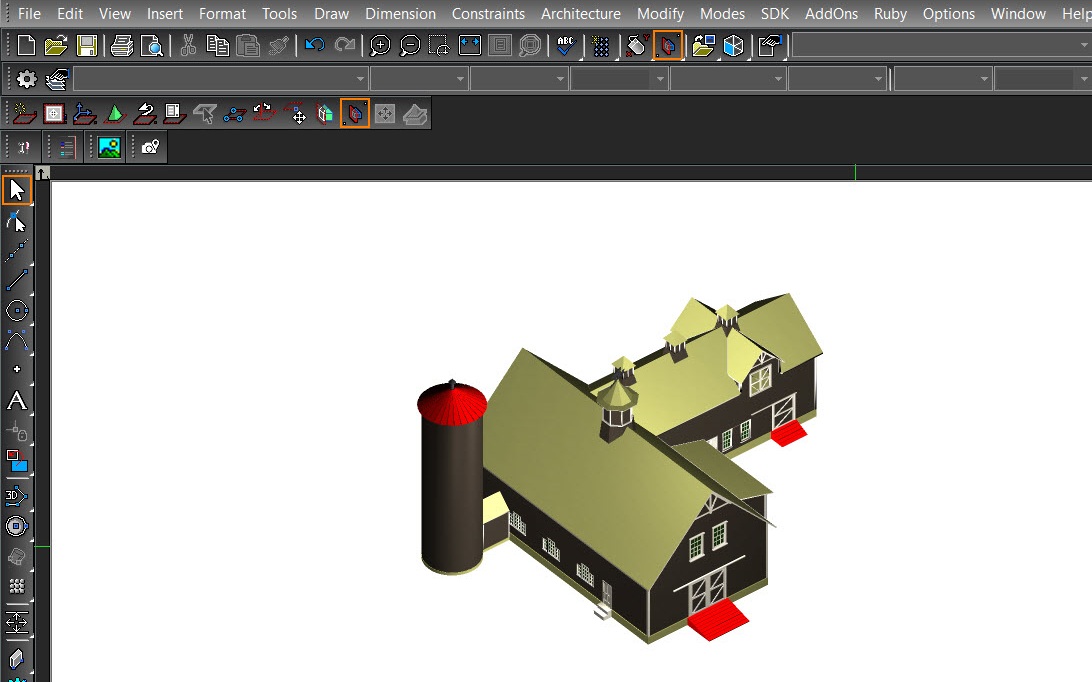This screenshot has height=682, width=1092.
Task: Click the hand-and-window icon in top toolbar
Action: (770, 46)
